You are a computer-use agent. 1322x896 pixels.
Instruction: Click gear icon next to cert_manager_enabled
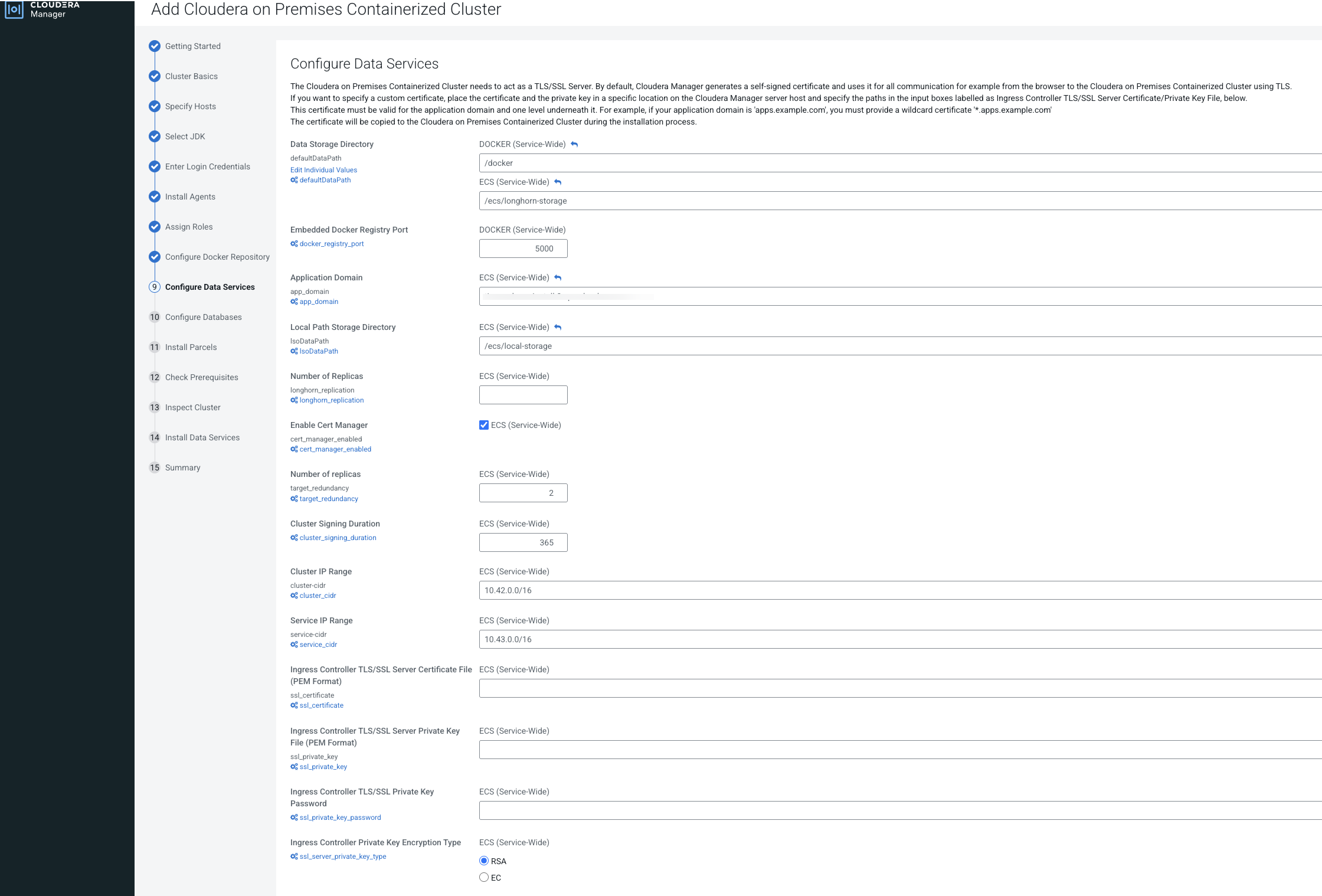click(x=294, y=449)
